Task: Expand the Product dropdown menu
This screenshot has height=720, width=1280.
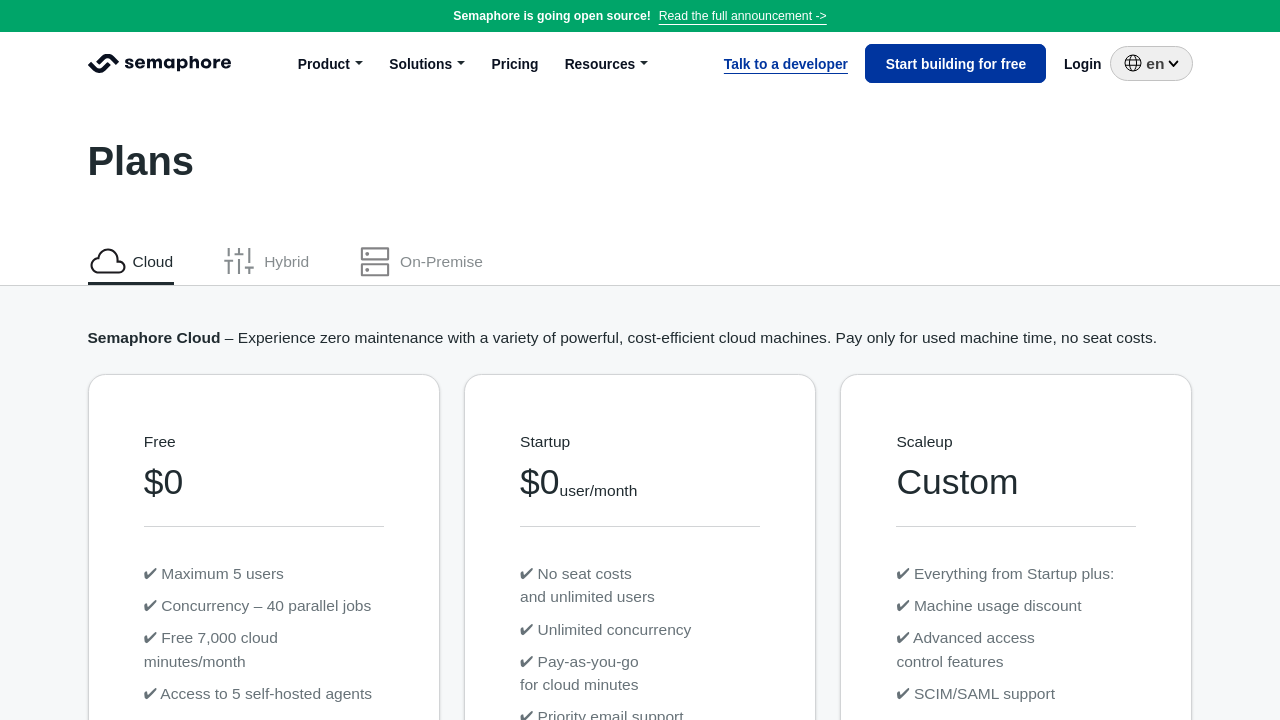Action: pyautogui.click(x=330, y=64)
